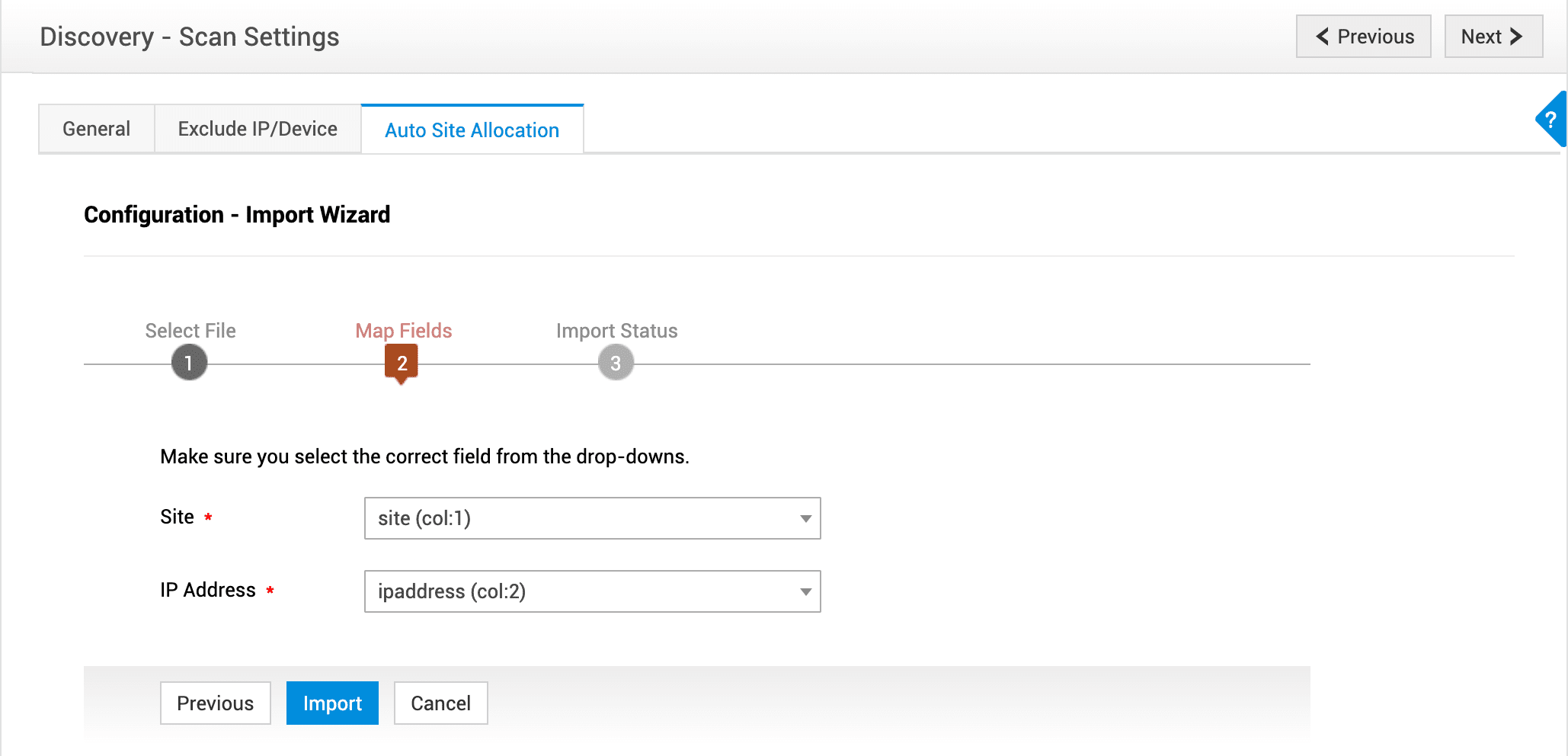Click the Import Status step label
This screenshot has height=756, width=1568.
click(x=616, y=331)
